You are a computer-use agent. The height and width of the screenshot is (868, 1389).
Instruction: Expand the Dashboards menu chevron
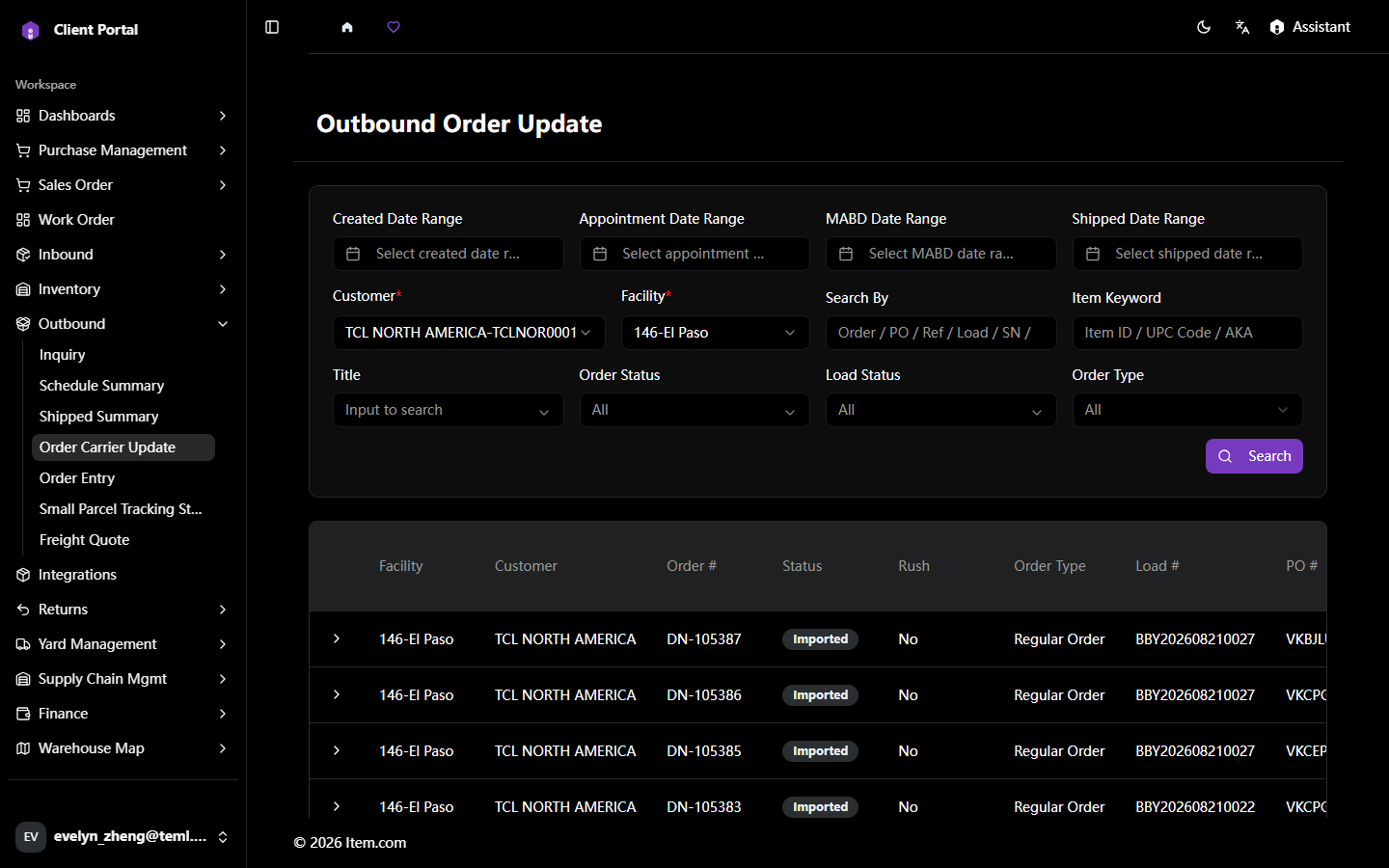click(223, 116)
